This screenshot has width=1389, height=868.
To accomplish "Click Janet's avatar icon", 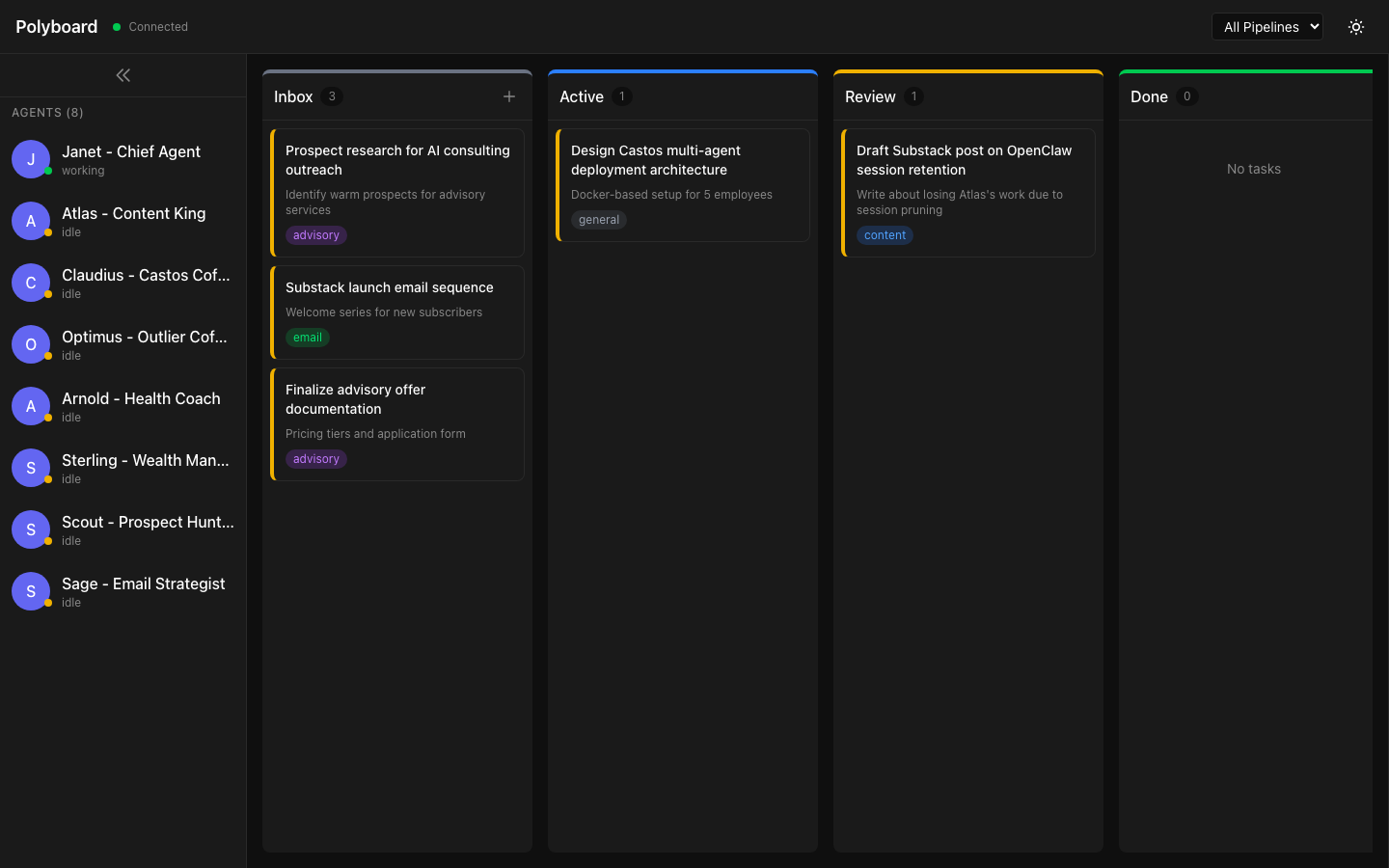I will 31,159.
